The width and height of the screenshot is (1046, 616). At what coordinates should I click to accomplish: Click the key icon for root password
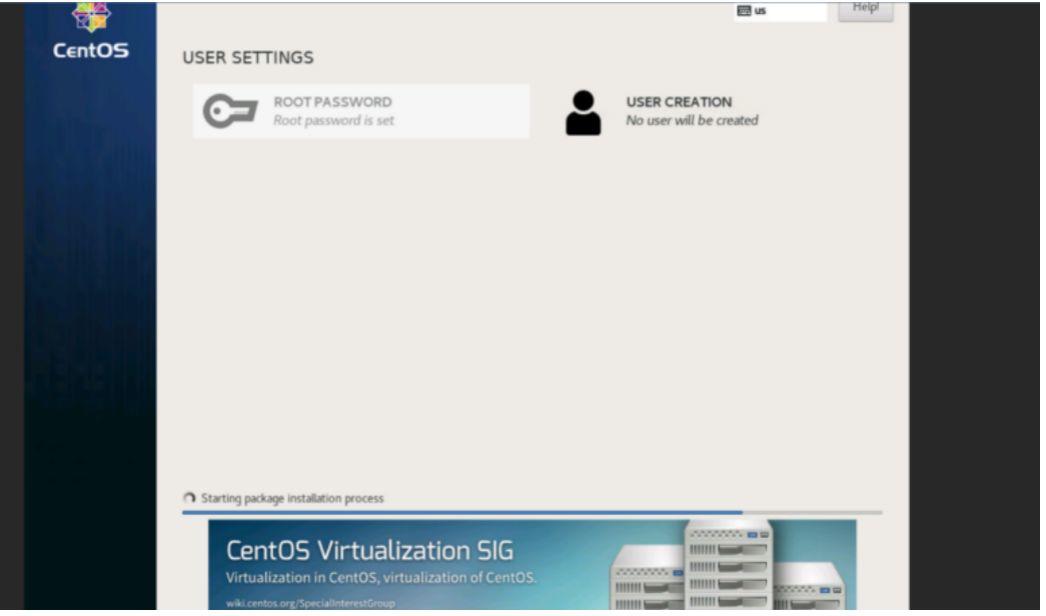[x=230, y=111]
